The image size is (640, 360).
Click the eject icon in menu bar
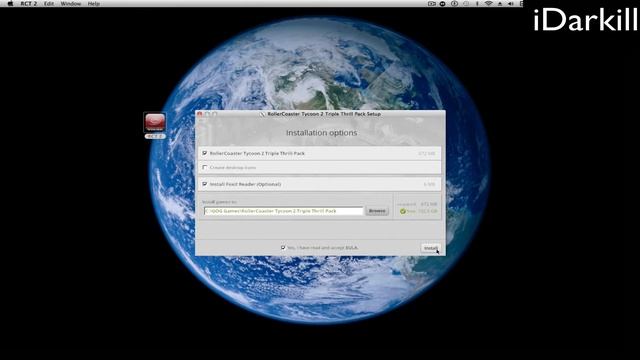[x=500, y=3]
